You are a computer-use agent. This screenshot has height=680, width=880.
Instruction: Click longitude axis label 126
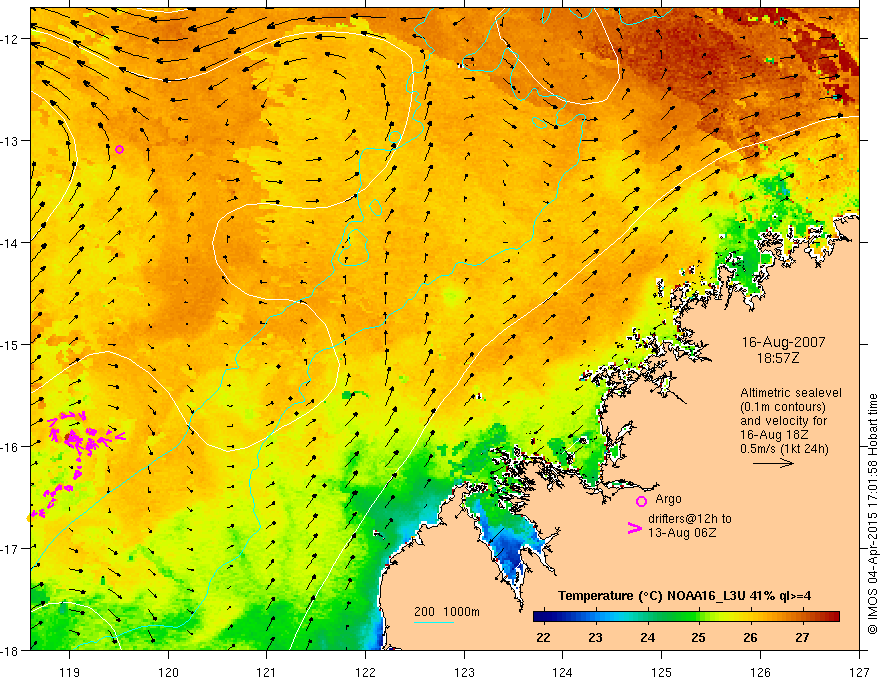(x=760, y=672)
